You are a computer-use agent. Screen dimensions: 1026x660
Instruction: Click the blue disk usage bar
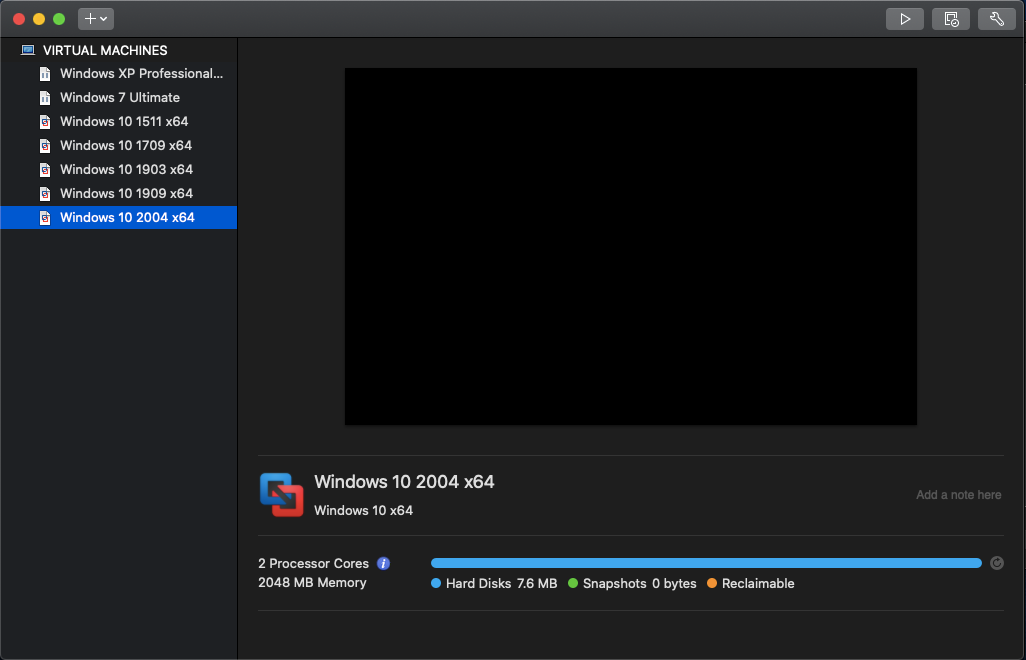706,563
